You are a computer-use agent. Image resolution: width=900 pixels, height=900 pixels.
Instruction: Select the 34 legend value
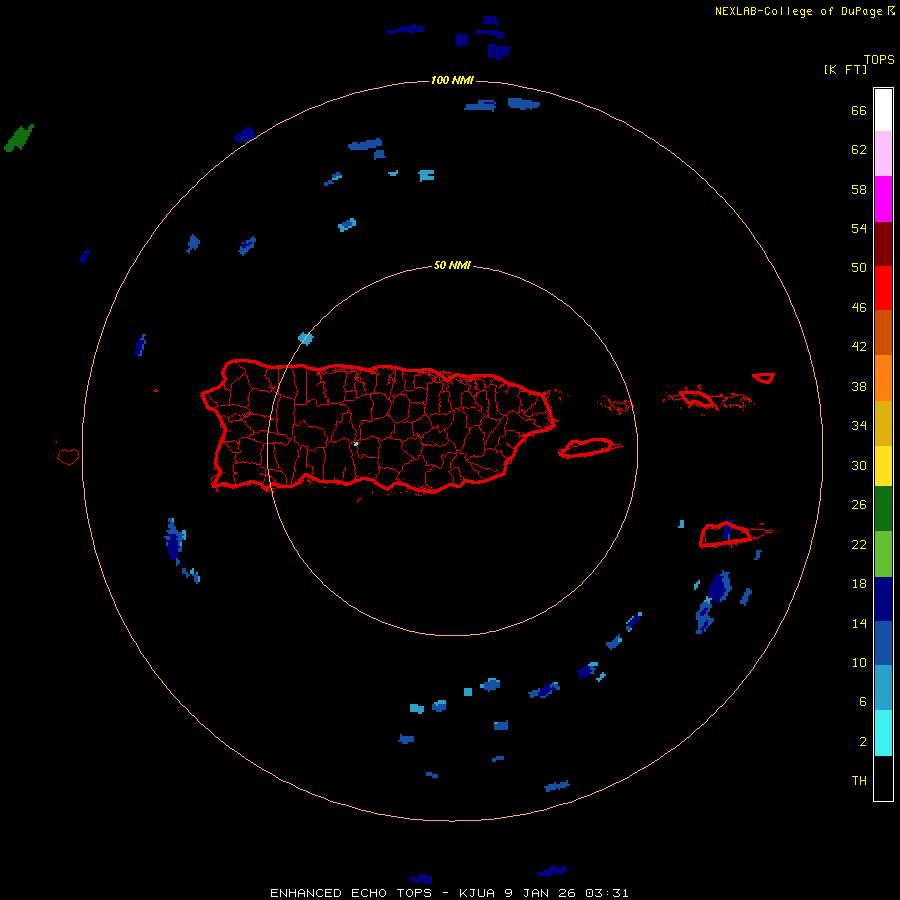pos(859,425)
